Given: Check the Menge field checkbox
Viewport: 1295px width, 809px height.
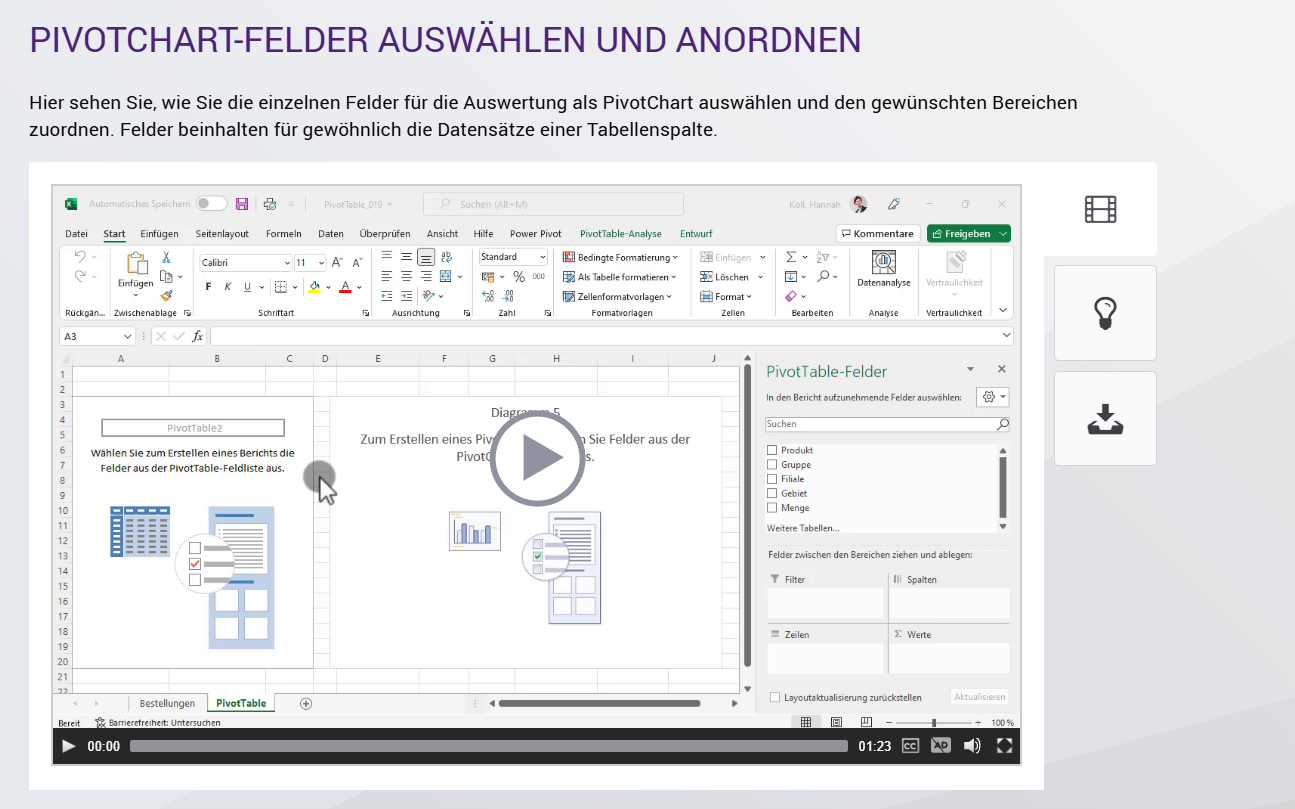Looking at the screenshot, I should pyautogui.click(x=772, y=508).
